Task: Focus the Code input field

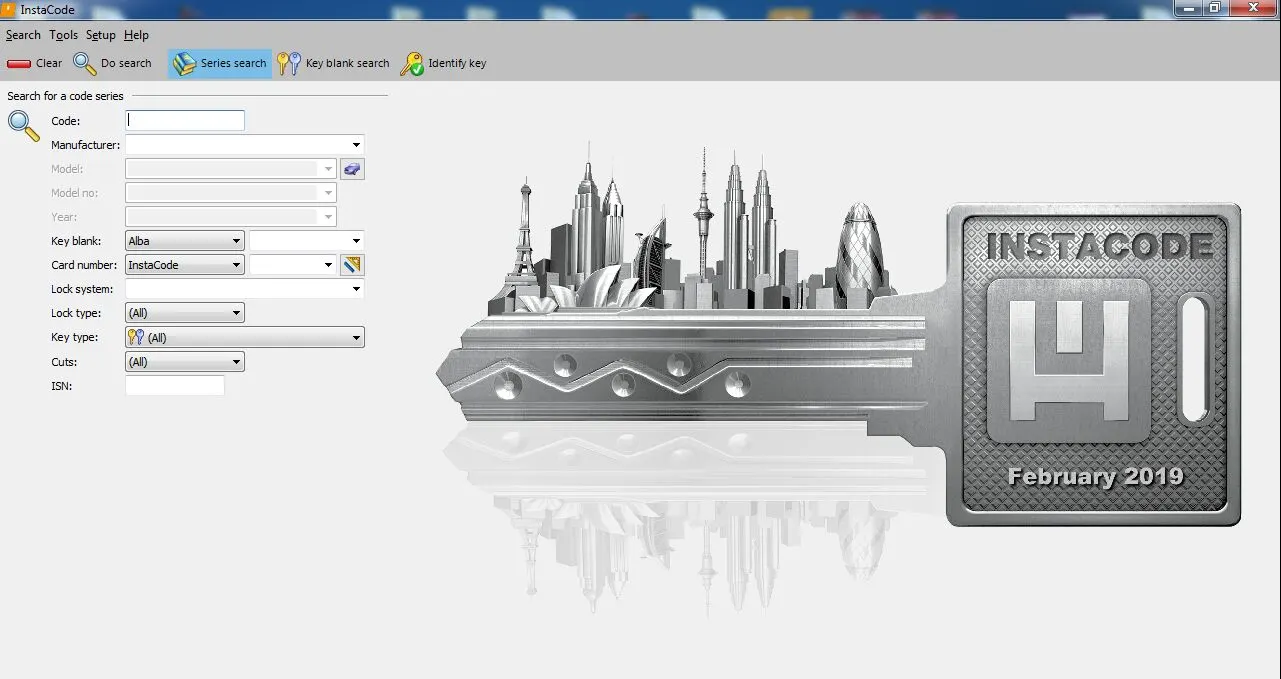Action: pyautogui.click(x=185, y=120)
